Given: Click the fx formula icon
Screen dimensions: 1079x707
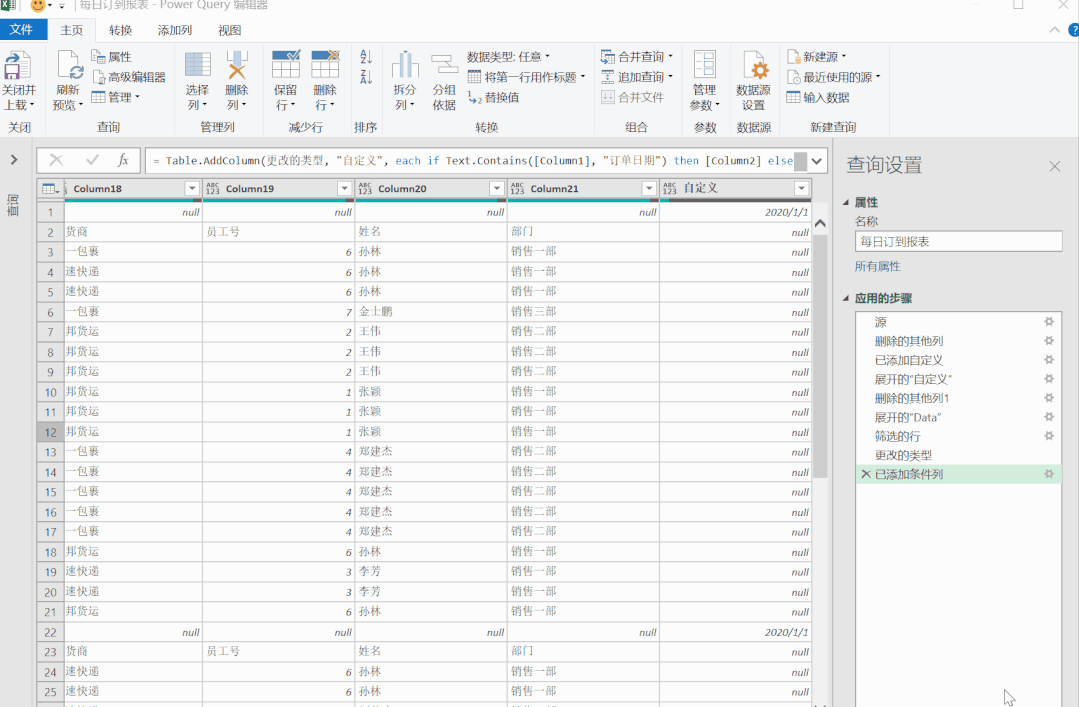Looking at the screenshot, I should 123,160.
